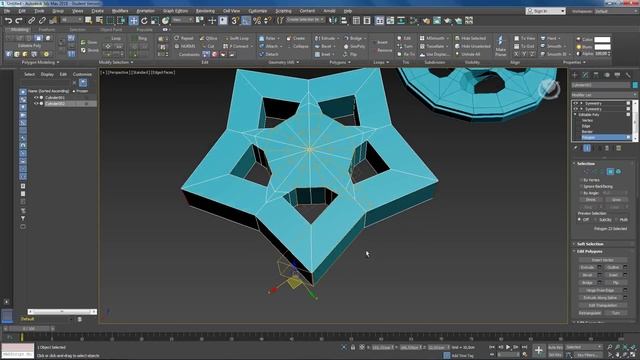This screenshot has width=640, height=360.
Task: Open the Edit menu
Action: [x=22, y=11]
